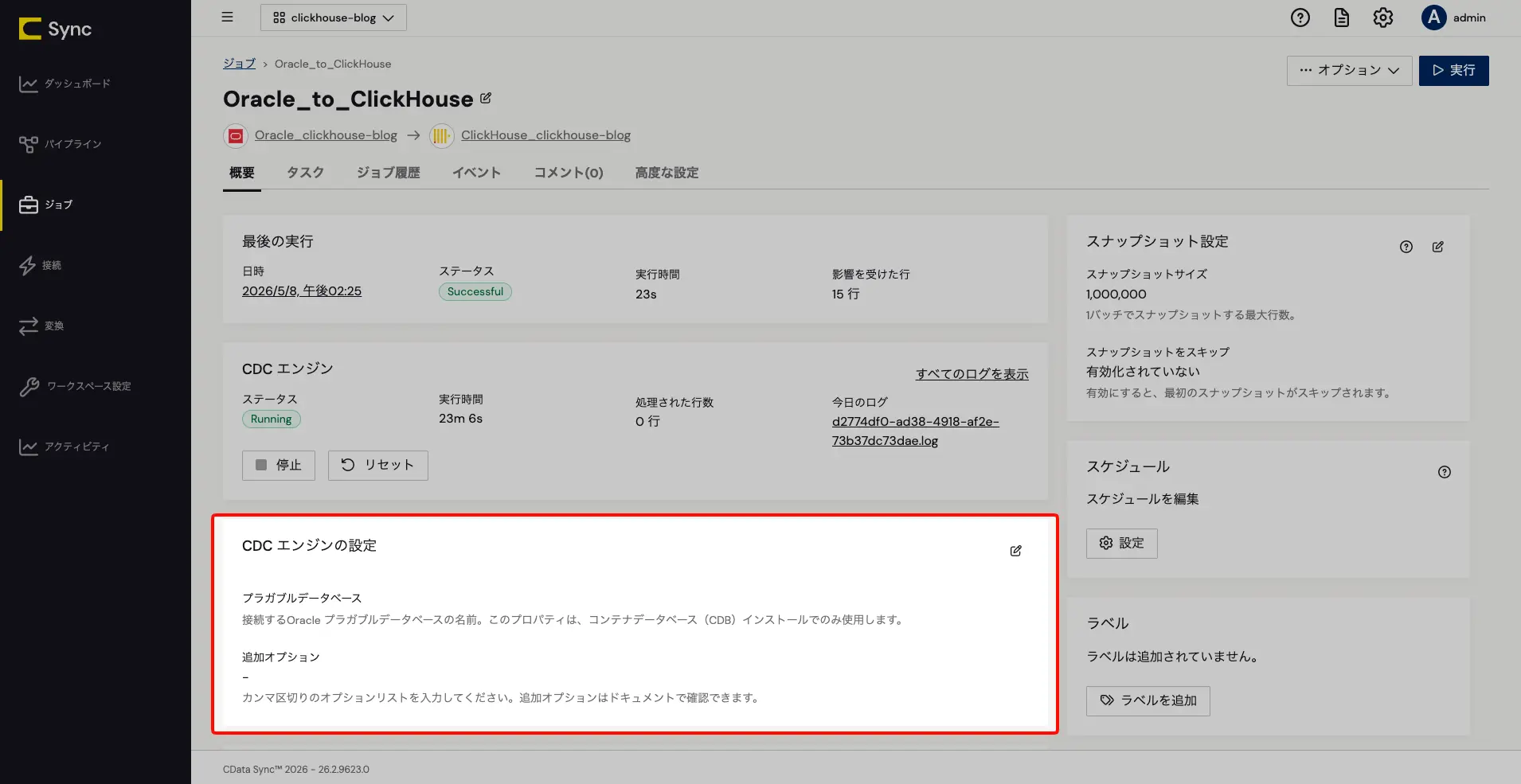Image resolution: width=1521 pixels, height=784 pixels.
Task: Open schedule 設定 button
Action: pos(1122,544)
